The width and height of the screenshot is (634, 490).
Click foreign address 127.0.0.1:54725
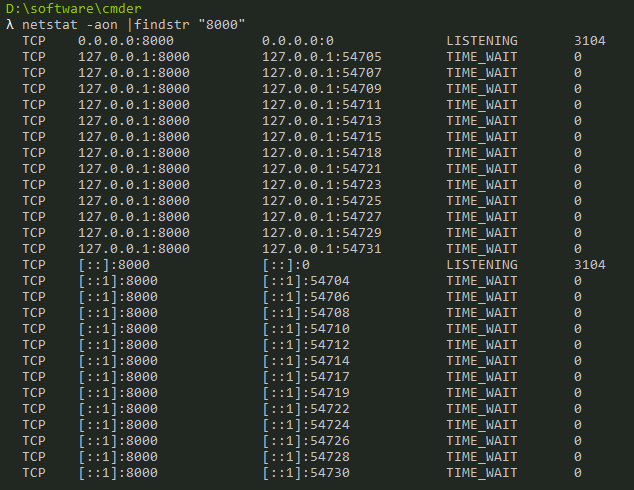322,201
